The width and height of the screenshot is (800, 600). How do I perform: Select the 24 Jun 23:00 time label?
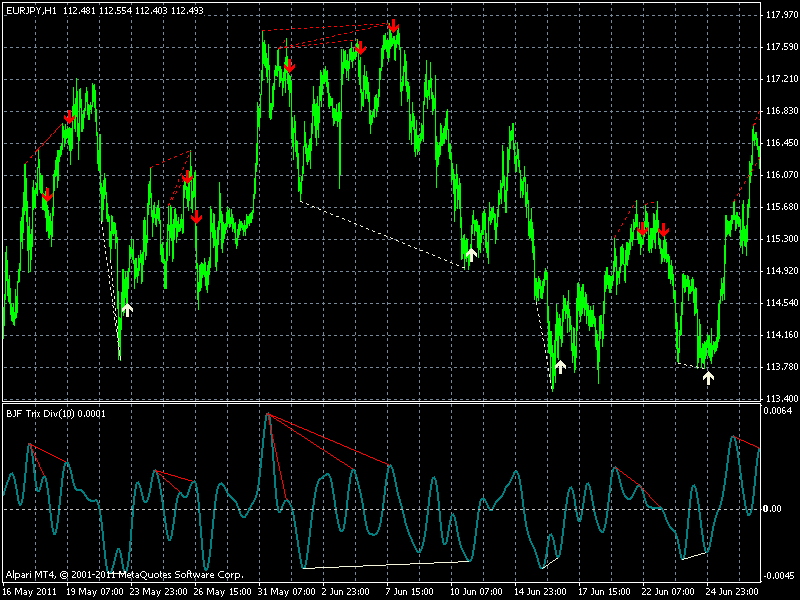[x=732, y=592]
